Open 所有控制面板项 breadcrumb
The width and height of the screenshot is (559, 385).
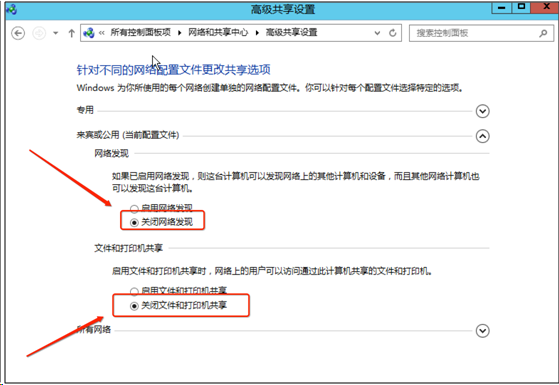click(140, 32)
